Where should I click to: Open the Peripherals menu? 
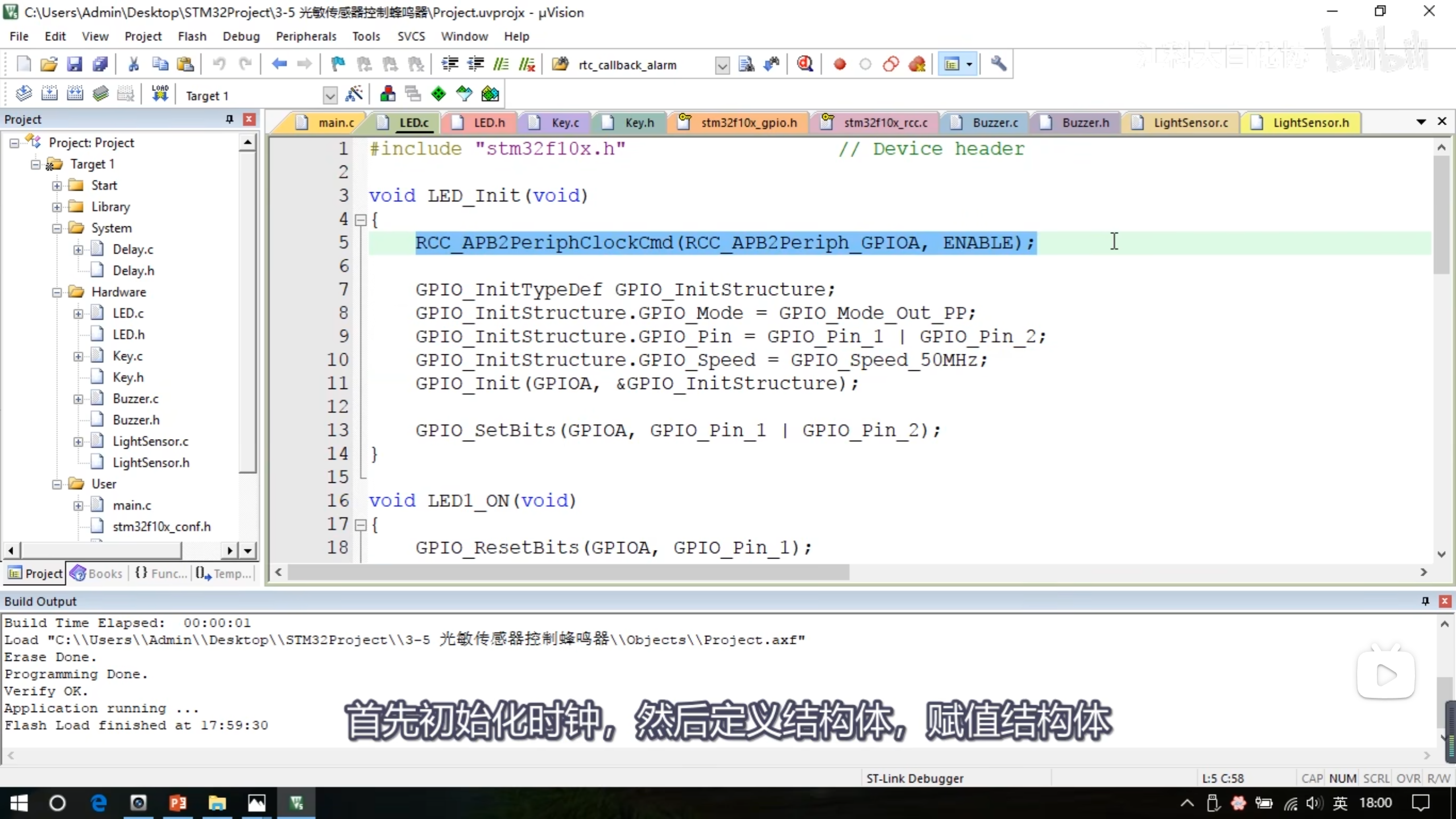point(305,36)
